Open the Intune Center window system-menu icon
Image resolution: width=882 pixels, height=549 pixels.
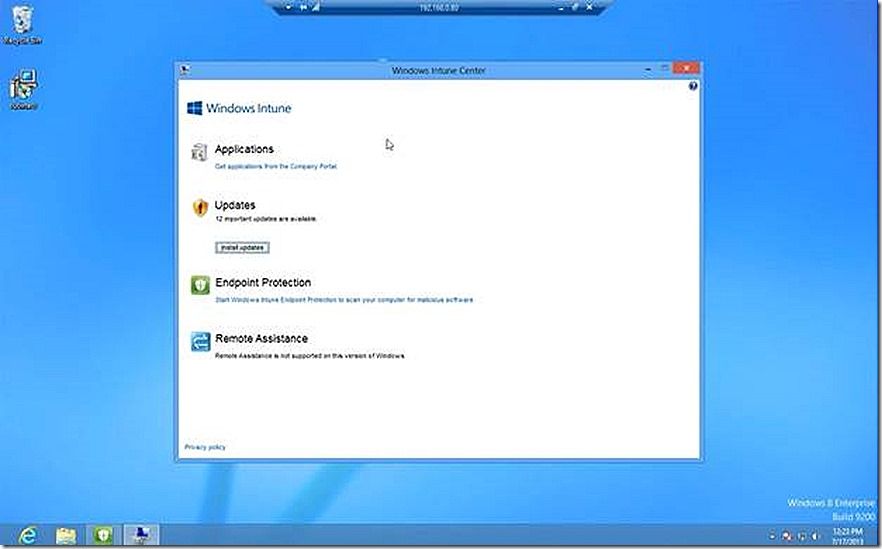(184, 70)
